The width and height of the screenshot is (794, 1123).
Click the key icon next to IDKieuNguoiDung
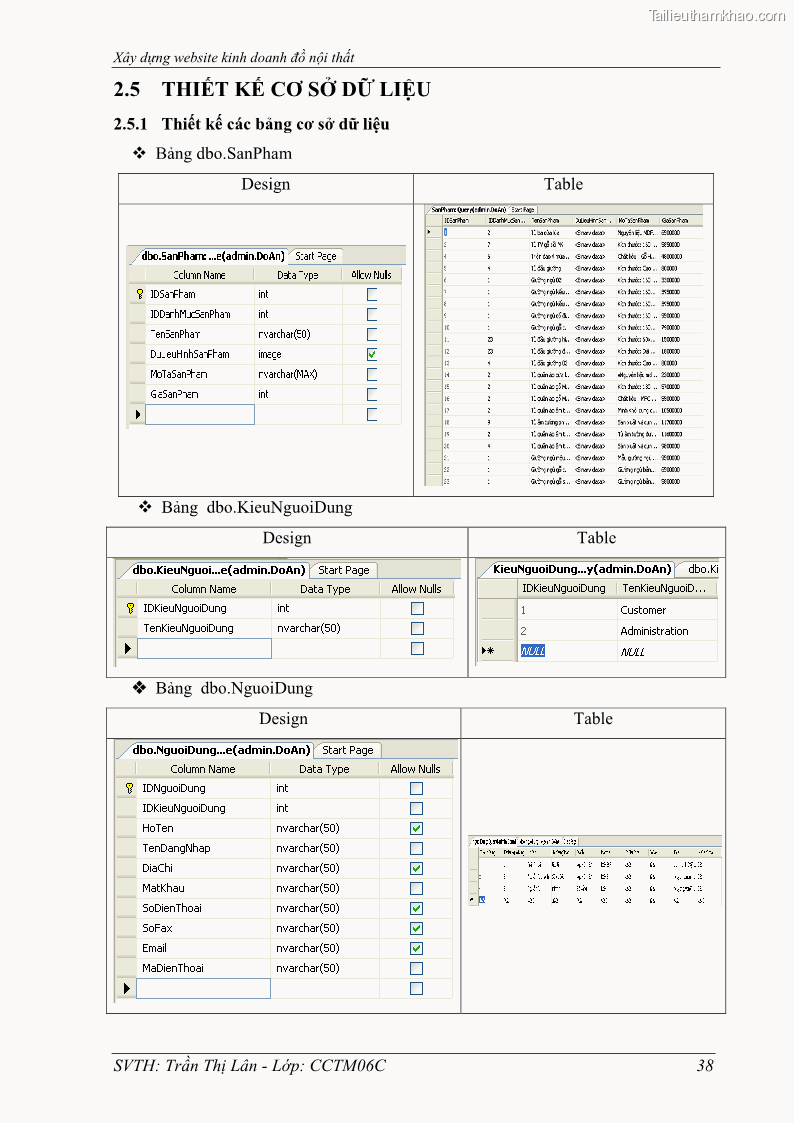pyautogui.click(x=129, y=608)
